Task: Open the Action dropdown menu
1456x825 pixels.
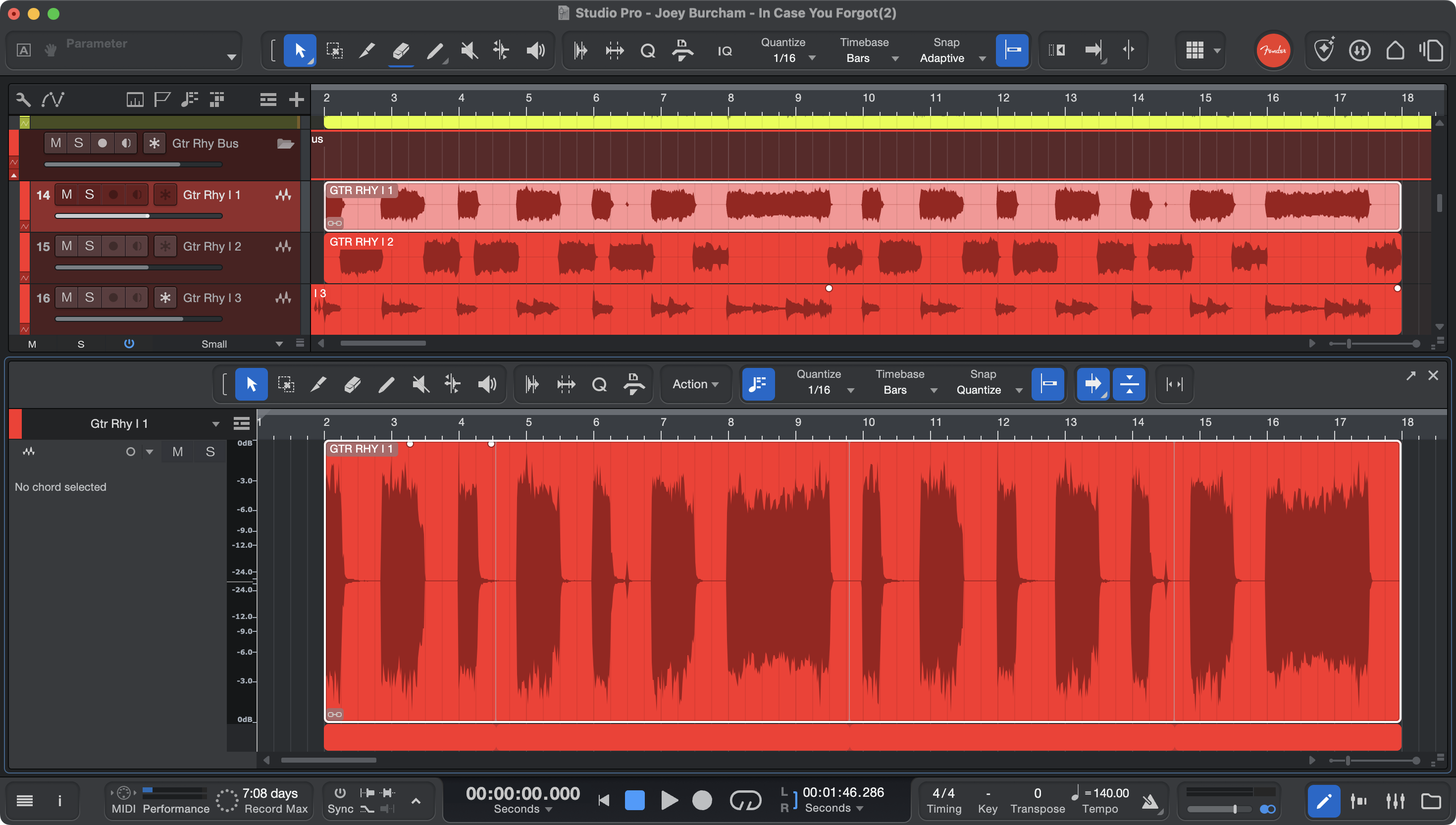Action: pos(695,384)
